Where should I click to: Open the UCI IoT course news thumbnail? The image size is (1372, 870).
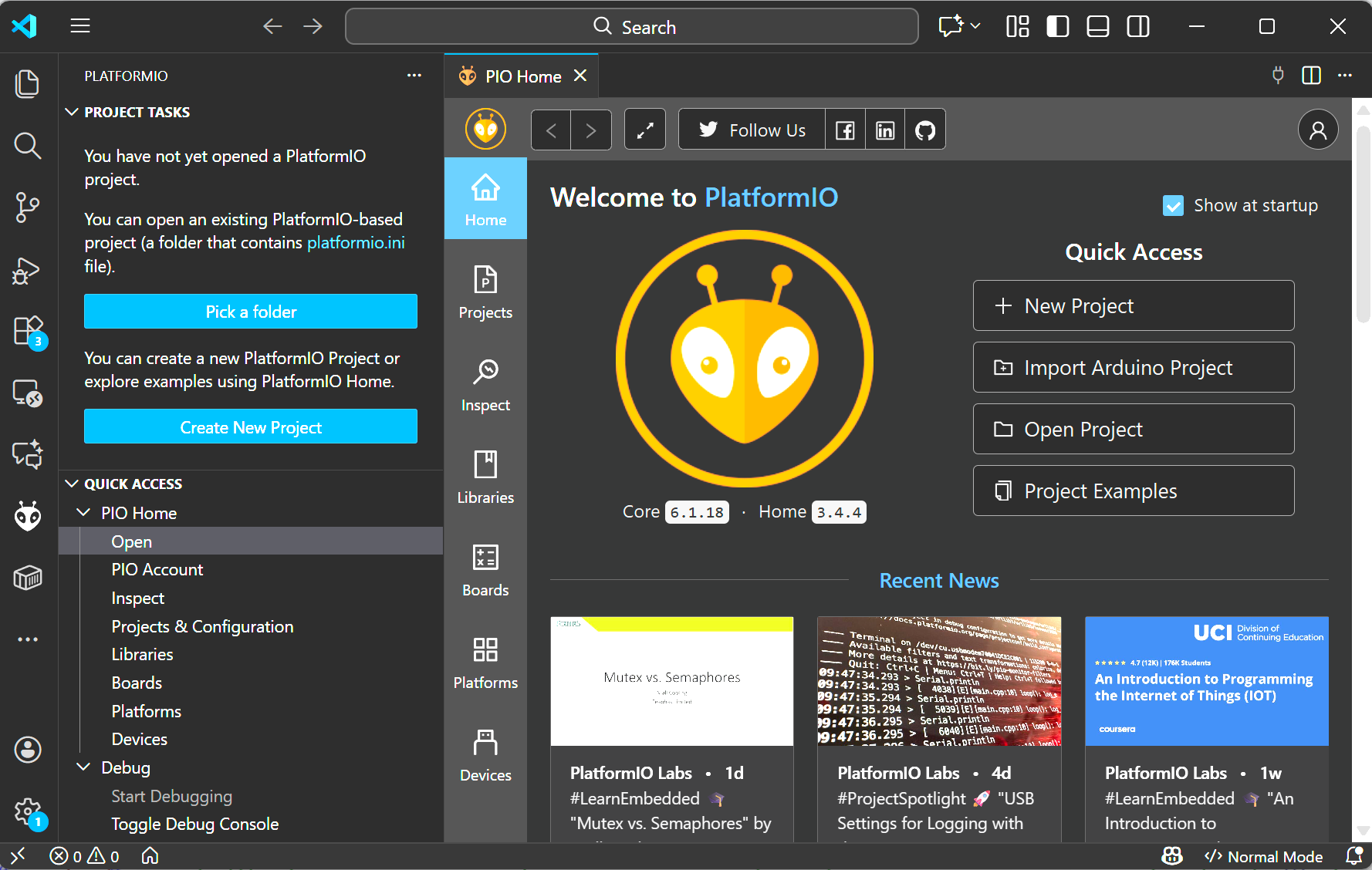(1207, 681)
